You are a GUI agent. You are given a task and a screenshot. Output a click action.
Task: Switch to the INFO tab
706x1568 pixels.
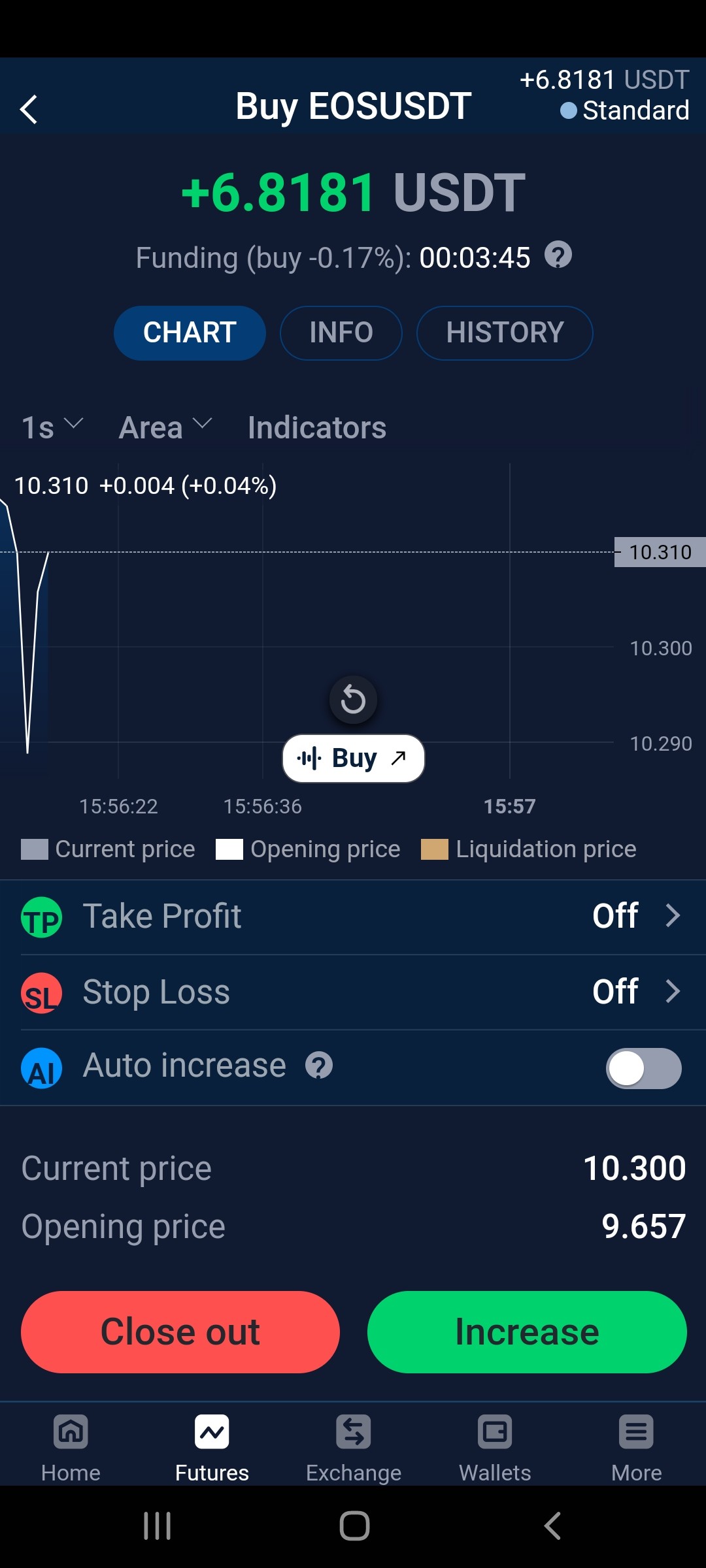[341, 333]
